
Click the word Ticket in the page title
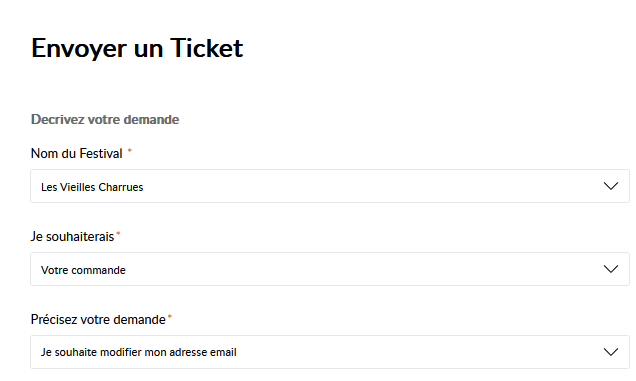206,48
